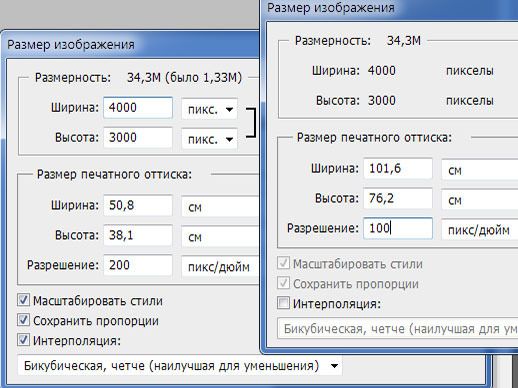The width and height of the screenshot is (518, 388).
Task: Click disabled Масштабировать стили checkbox in right dialog
Action: (283, 263)
